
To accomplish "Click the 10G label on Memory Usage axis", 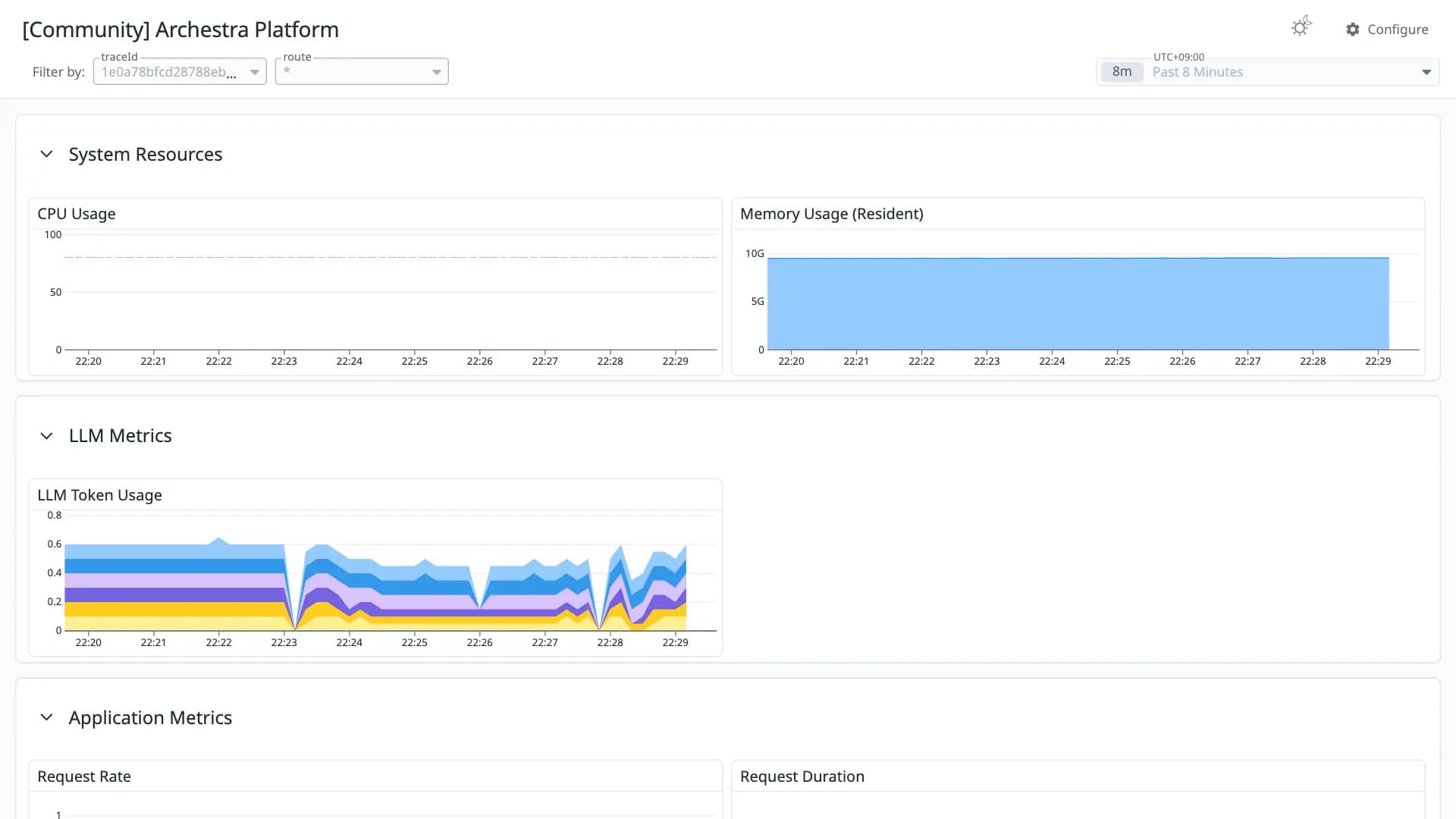I will point(755,253).
